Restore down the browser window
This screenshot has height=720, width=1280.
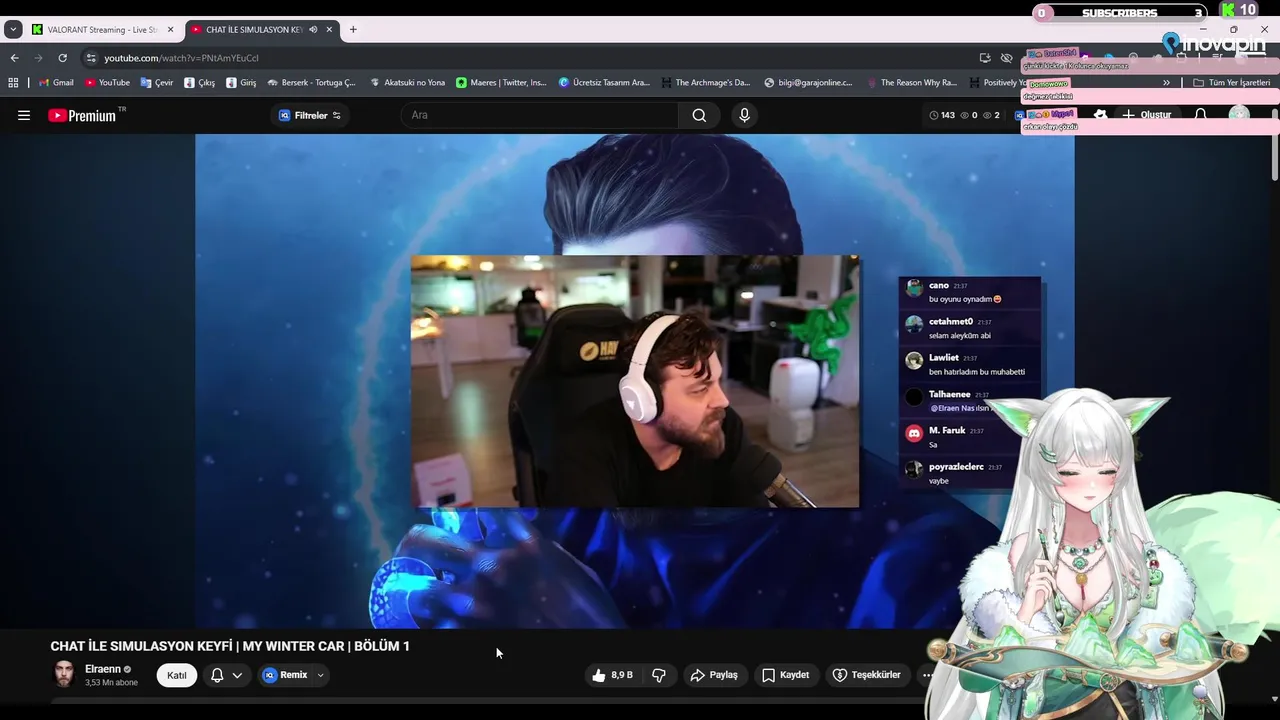point(1233,29)
